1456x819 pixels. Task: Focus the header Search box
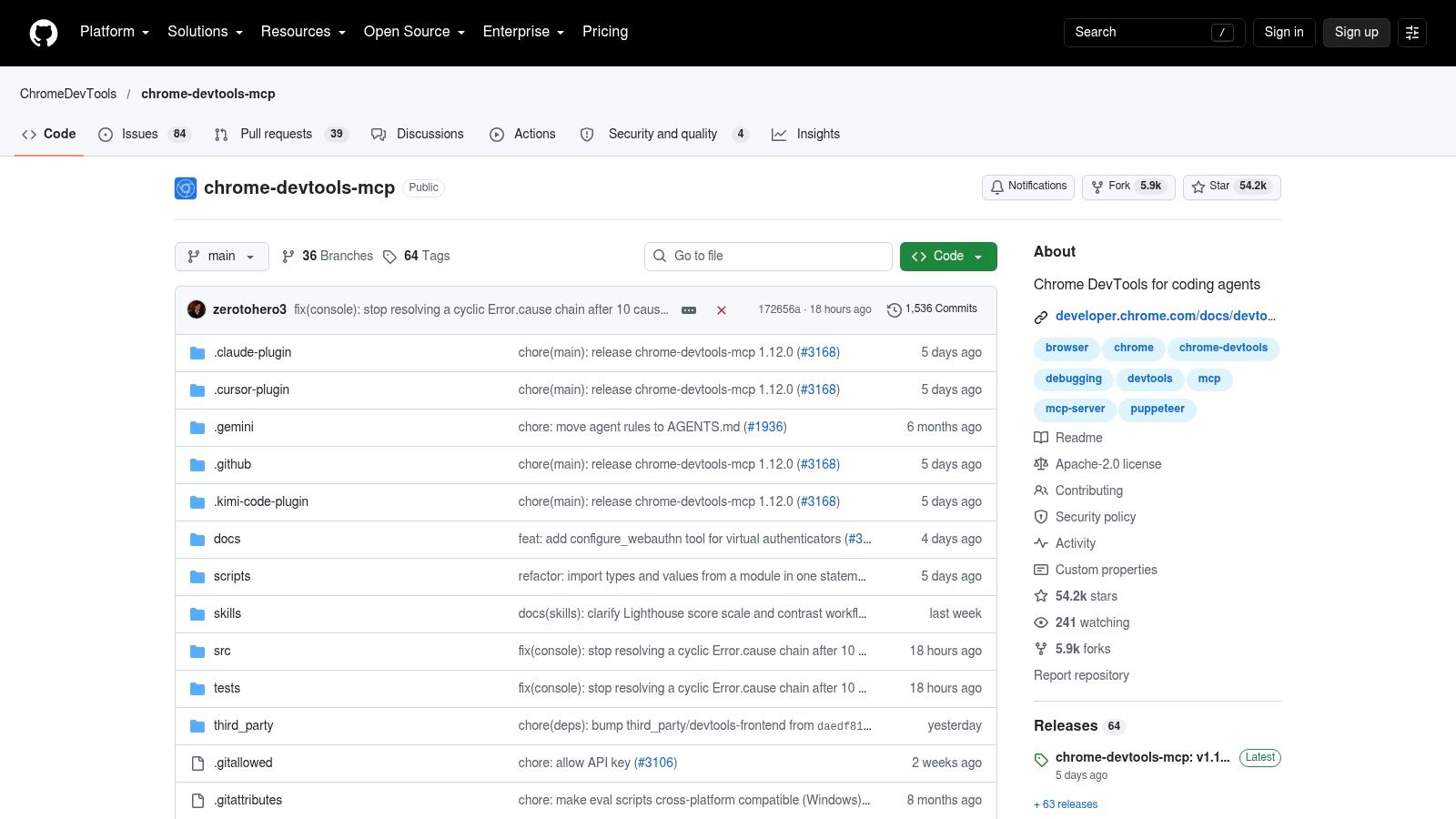[1154, 33]
